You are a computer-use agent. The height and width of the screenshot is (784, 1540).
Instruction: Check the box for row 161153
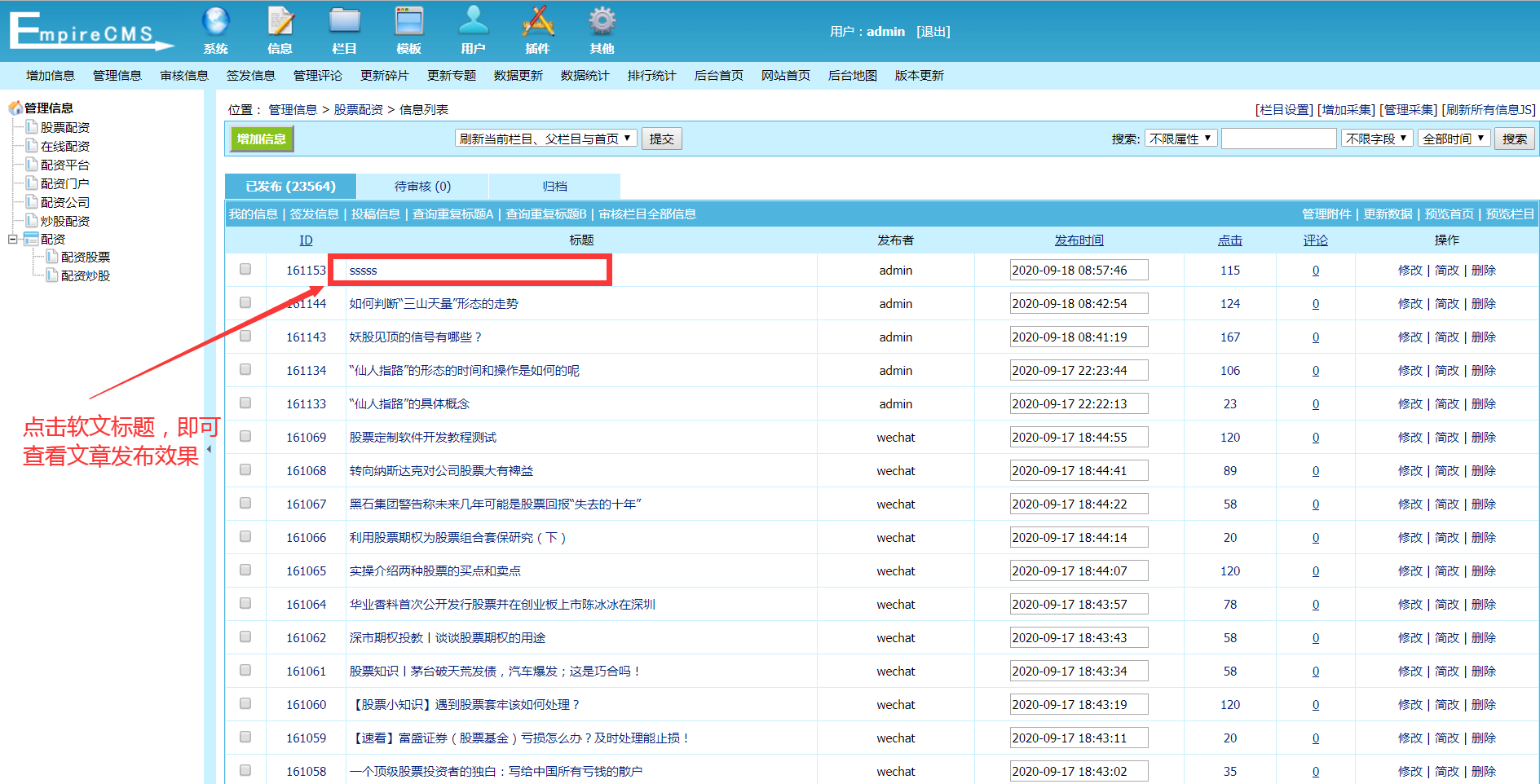245,269
